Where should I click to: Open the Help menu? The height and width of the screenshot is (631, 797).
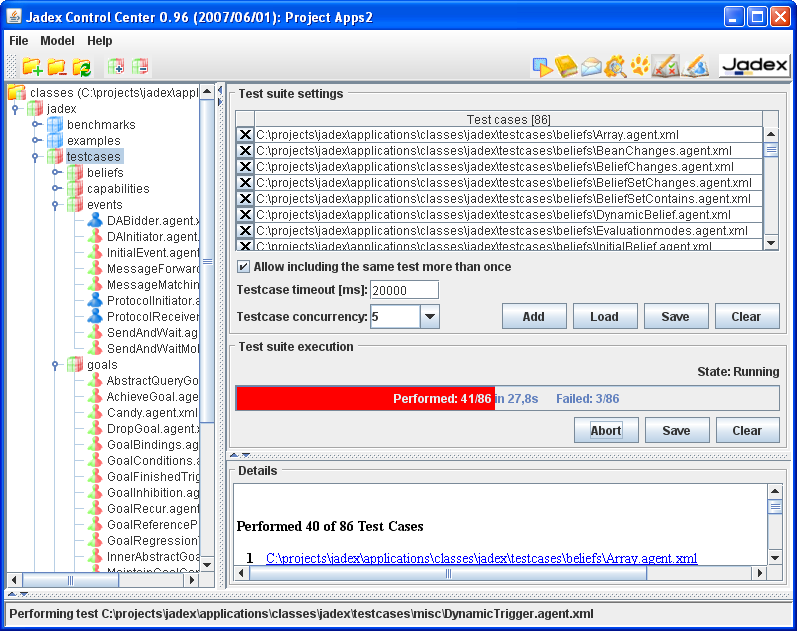[x=100, y=41]
